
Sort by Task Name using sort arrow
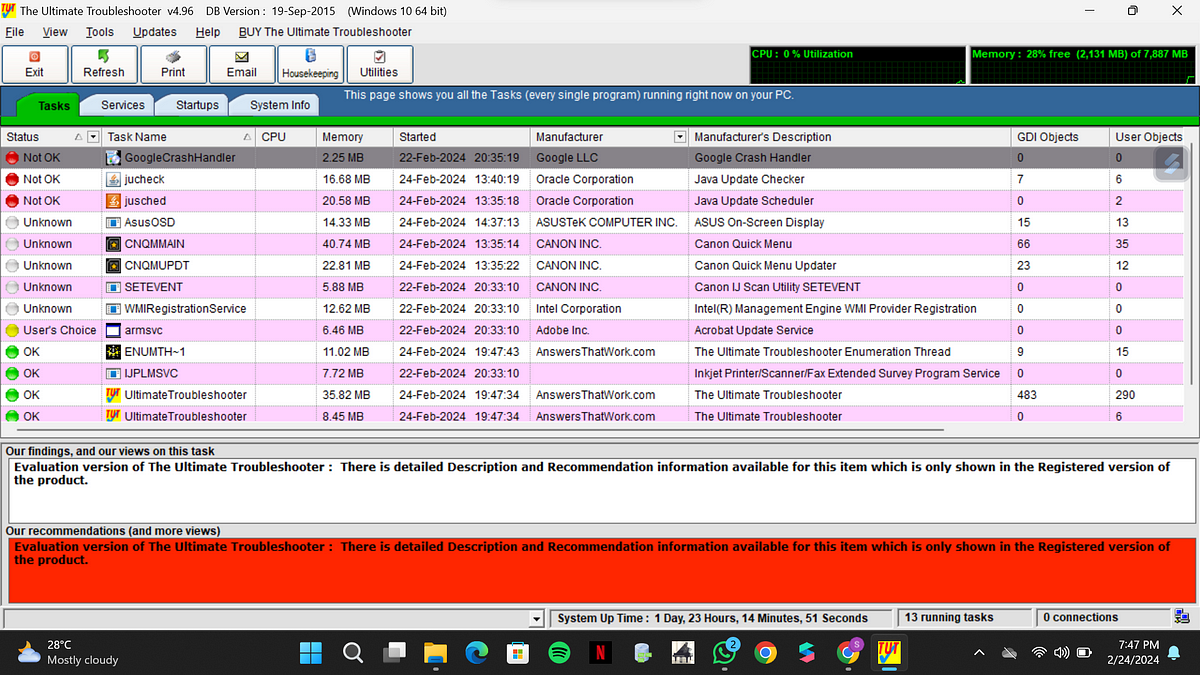click(246, 137)
